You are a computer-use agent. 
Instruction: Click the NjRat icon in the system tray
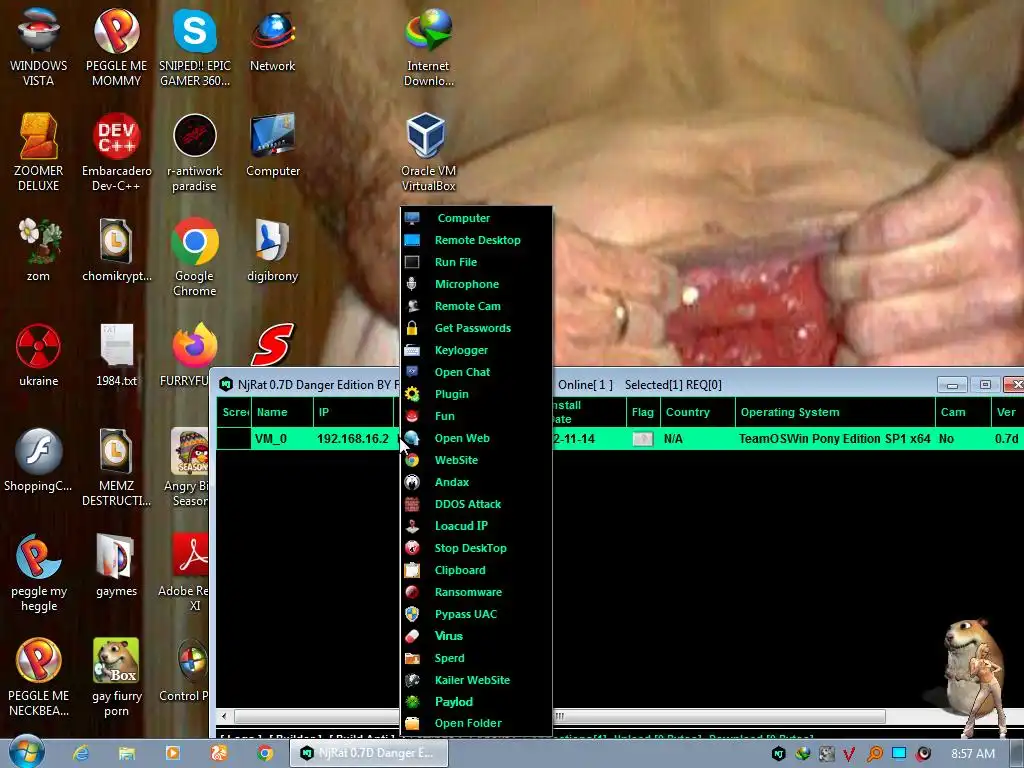pos(778,754)
